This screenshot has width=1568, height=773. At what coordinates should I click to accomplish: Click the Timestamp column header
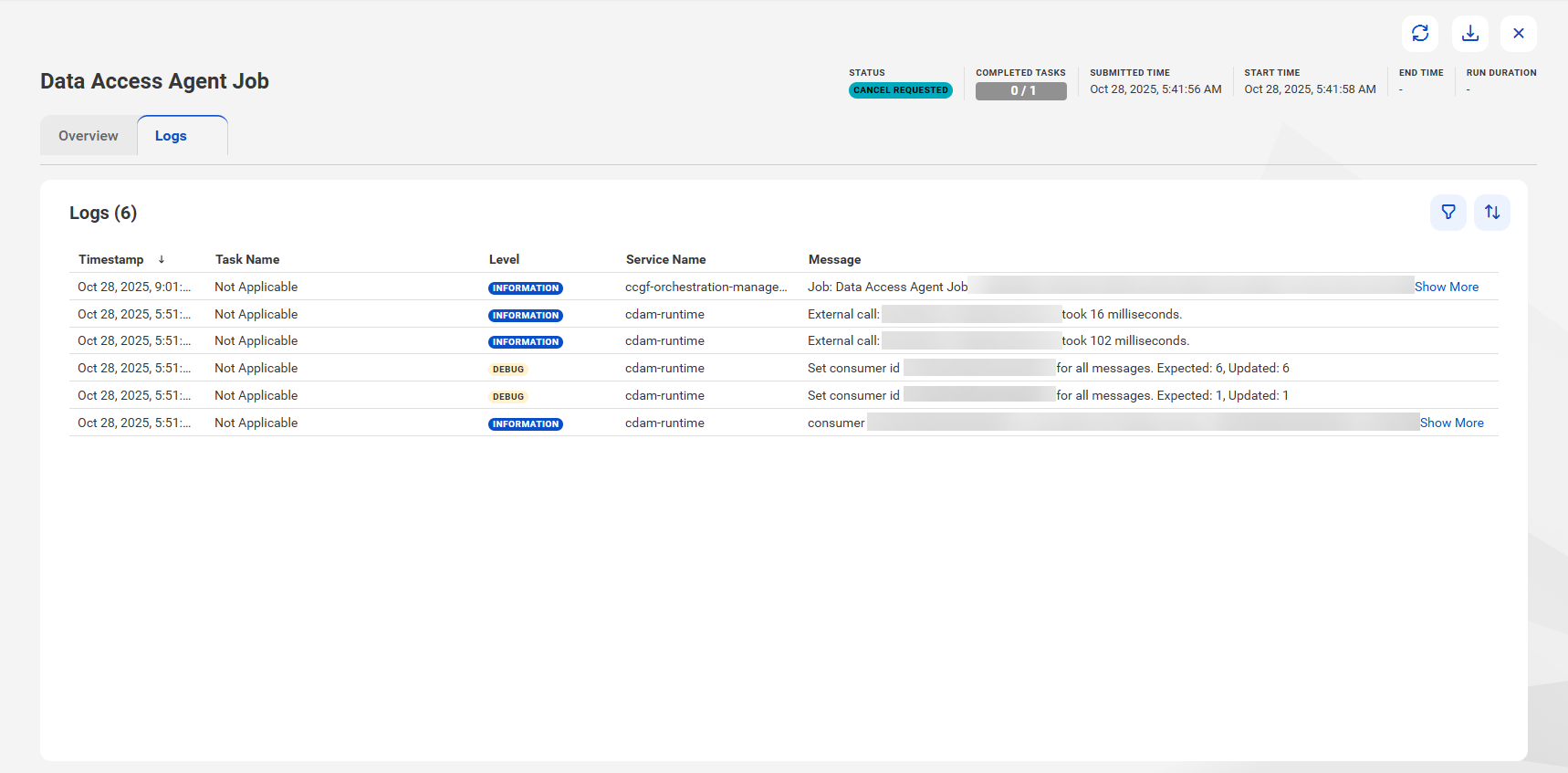coord(111,259)
